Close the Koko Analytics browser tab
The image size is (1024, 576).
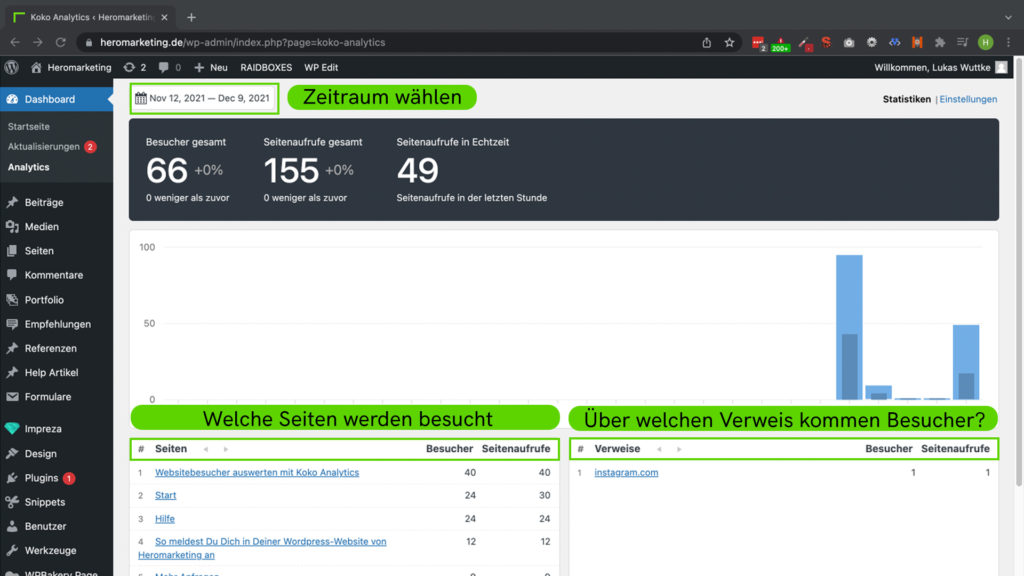165,18
